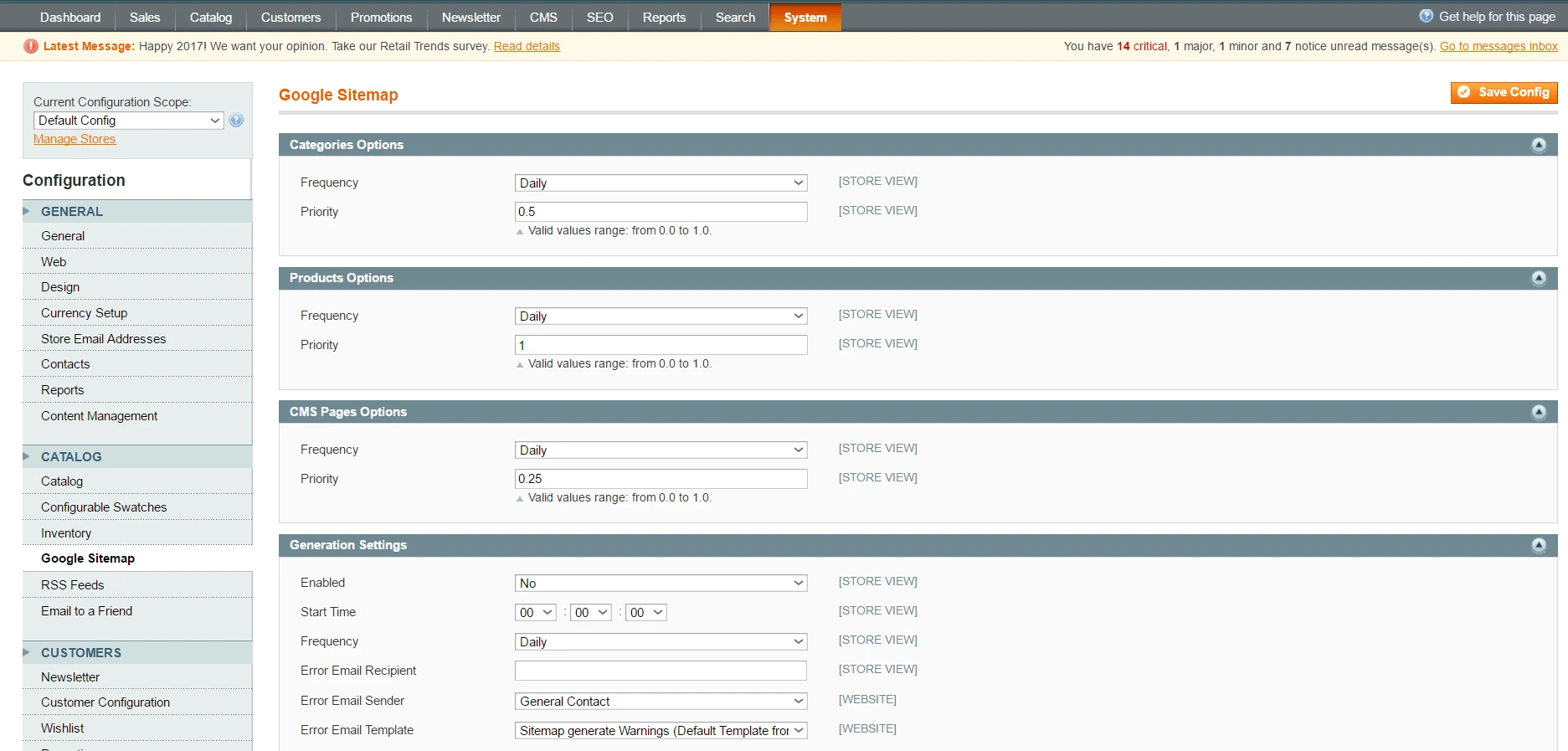1568x751 pixels.
Task: Select Google Sitemap in sidebar
Action: (x=137, y=558)
